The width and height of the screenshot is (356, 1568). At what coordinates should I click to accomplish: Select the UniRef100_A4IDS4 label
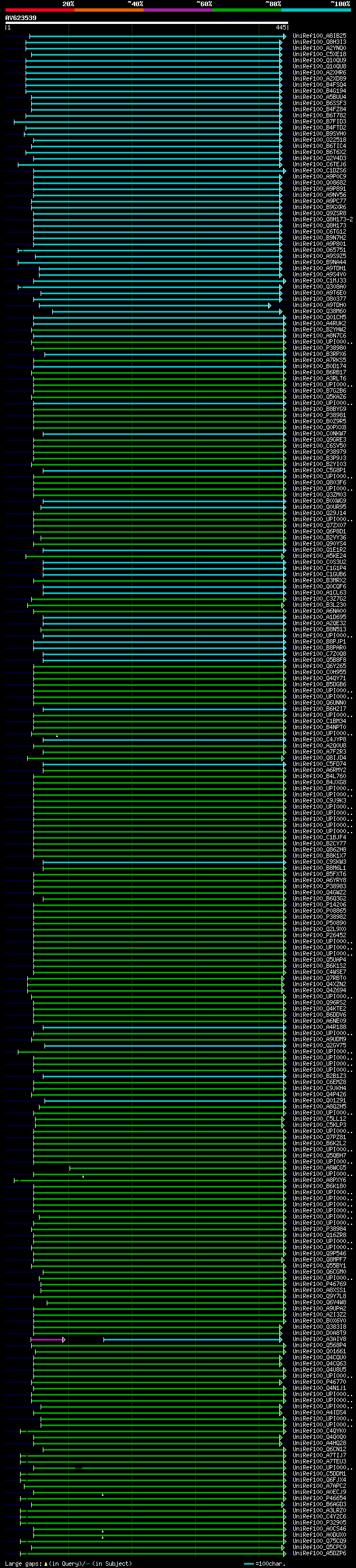pyautogui.click(x=319, y=1412)
